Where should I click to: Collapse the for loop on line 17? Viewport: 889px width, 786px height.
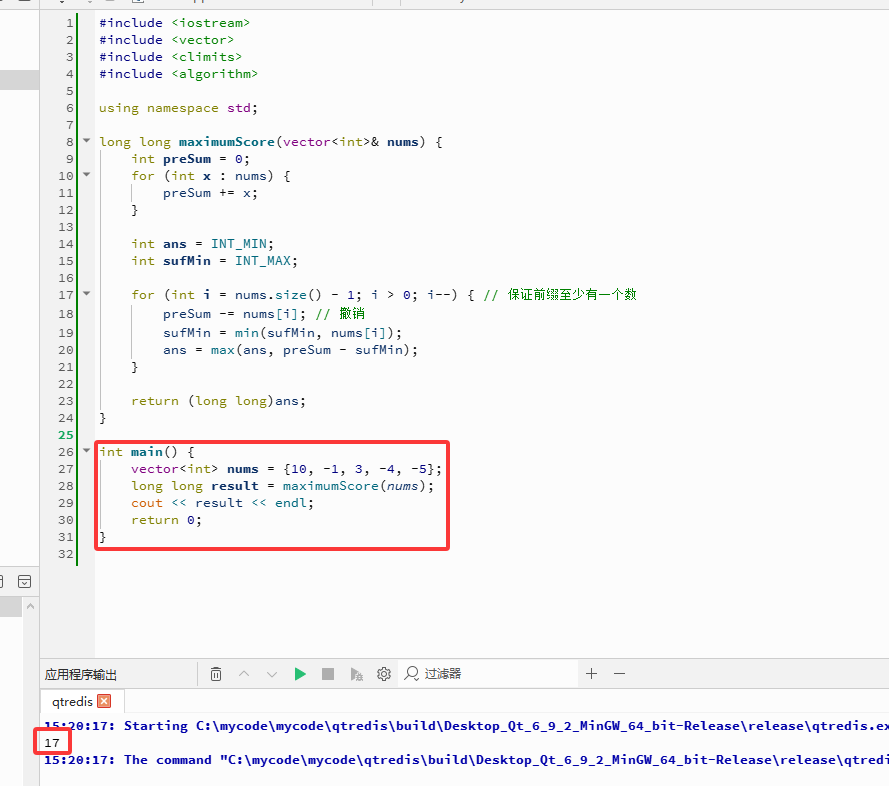click(86, 293)
